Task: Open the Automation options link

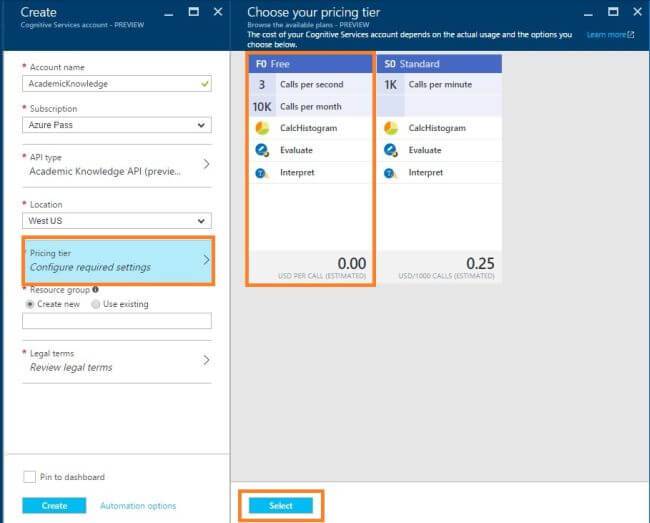Action: point(138,506)
